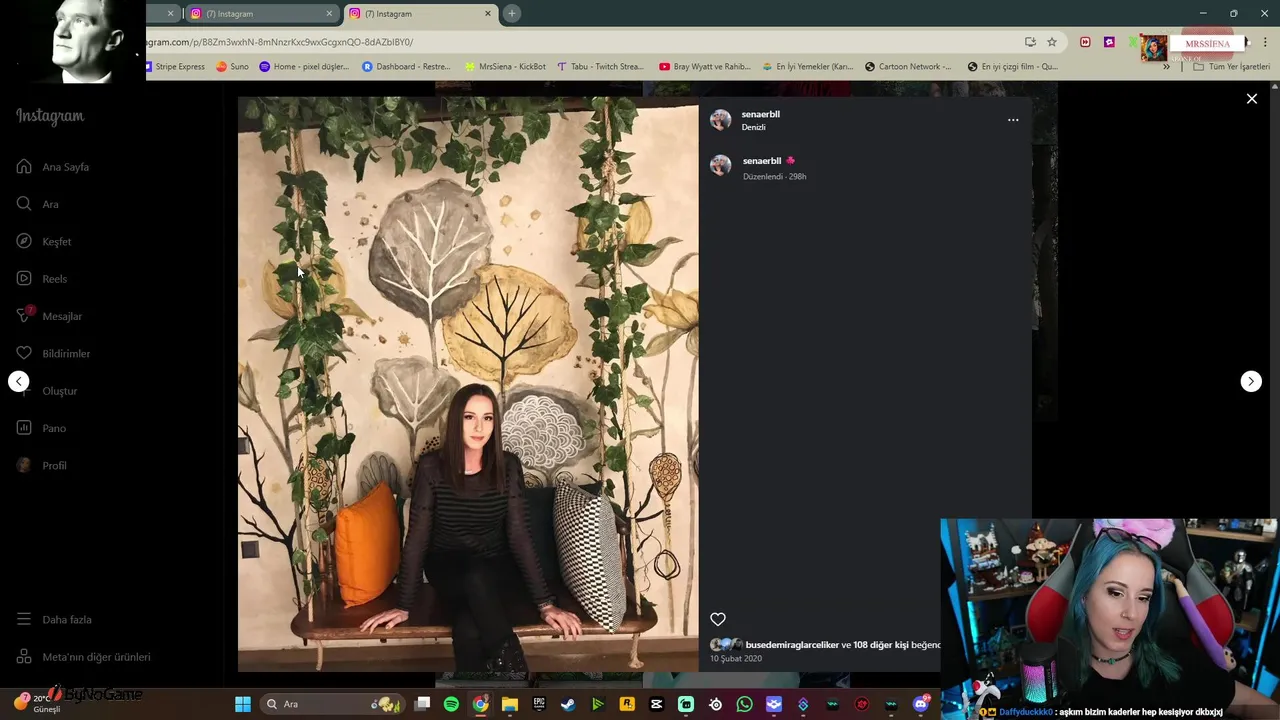Switch to the second Instagram browser tab

262,14
